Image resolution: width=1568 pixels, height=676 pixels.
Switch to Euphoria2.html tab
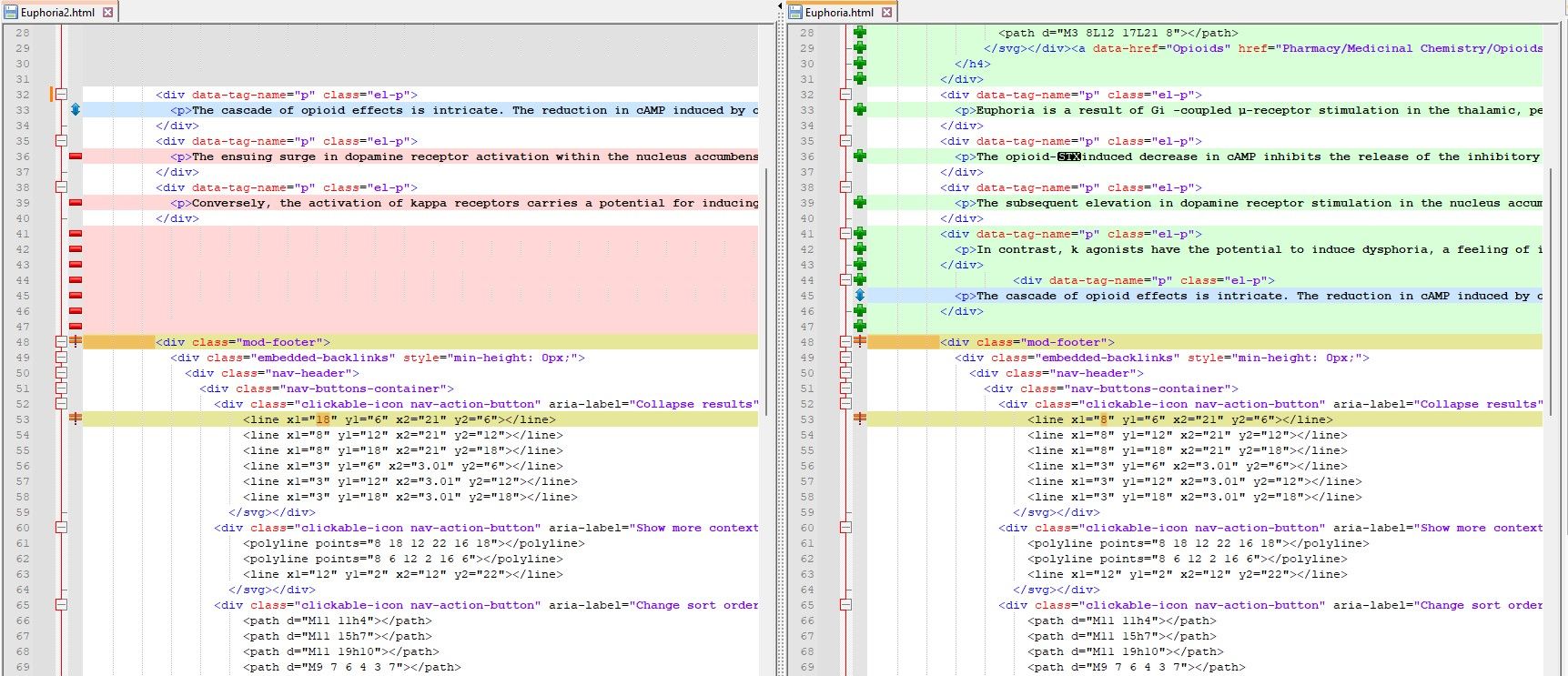tap(57, 13)
